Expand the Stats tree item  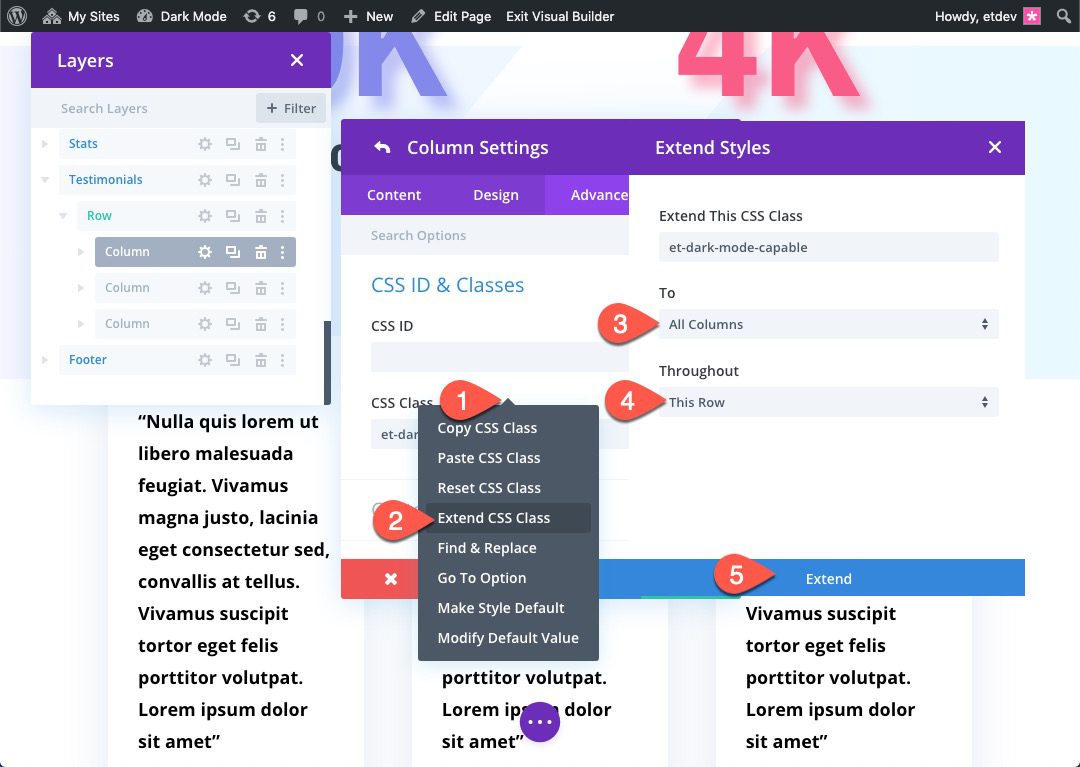[x=43, y=143]
